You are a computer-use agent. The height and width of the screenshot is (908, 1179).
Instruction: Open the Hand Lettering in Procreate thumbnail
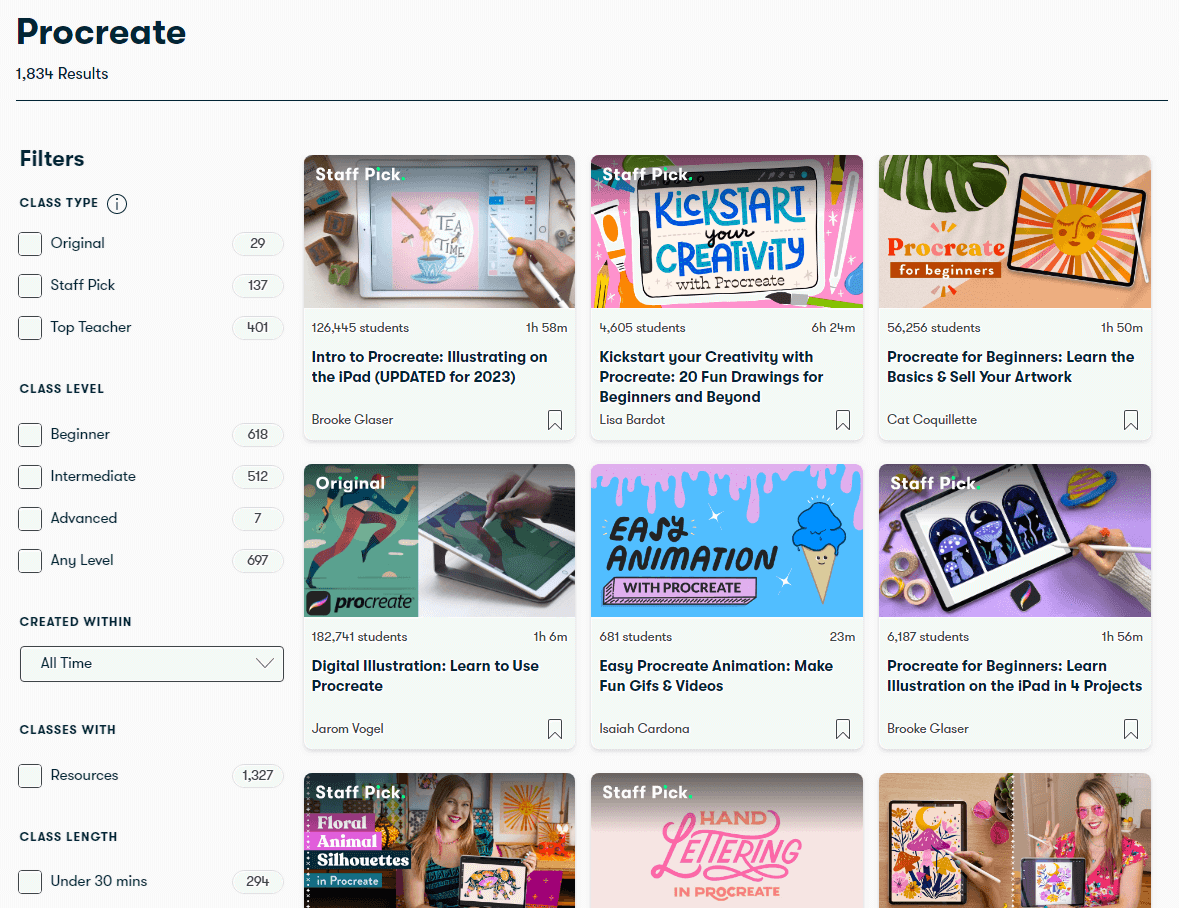pyautogui.click(x=727, y=840)
